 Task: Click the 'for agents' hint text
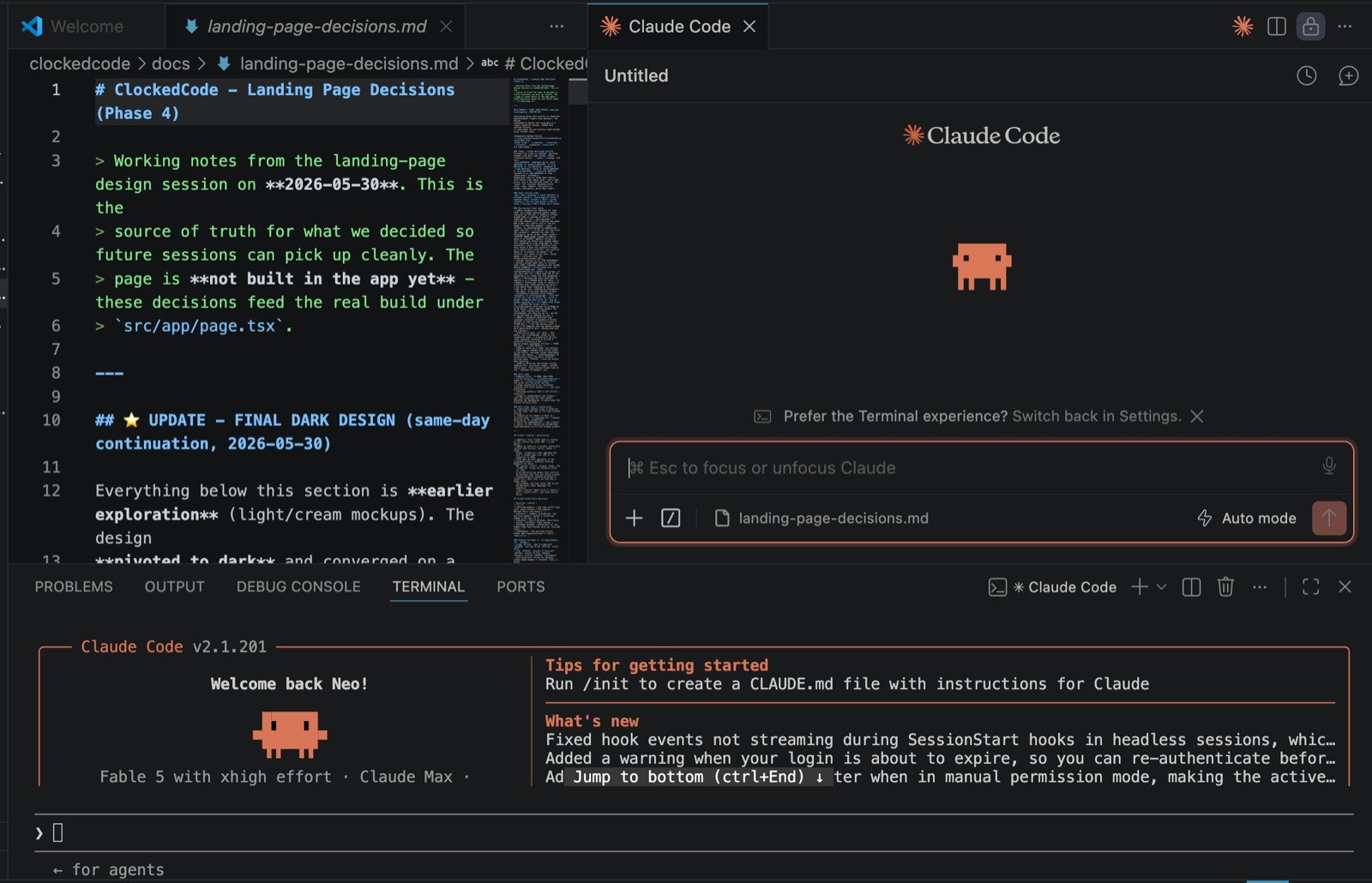point(118,870)
